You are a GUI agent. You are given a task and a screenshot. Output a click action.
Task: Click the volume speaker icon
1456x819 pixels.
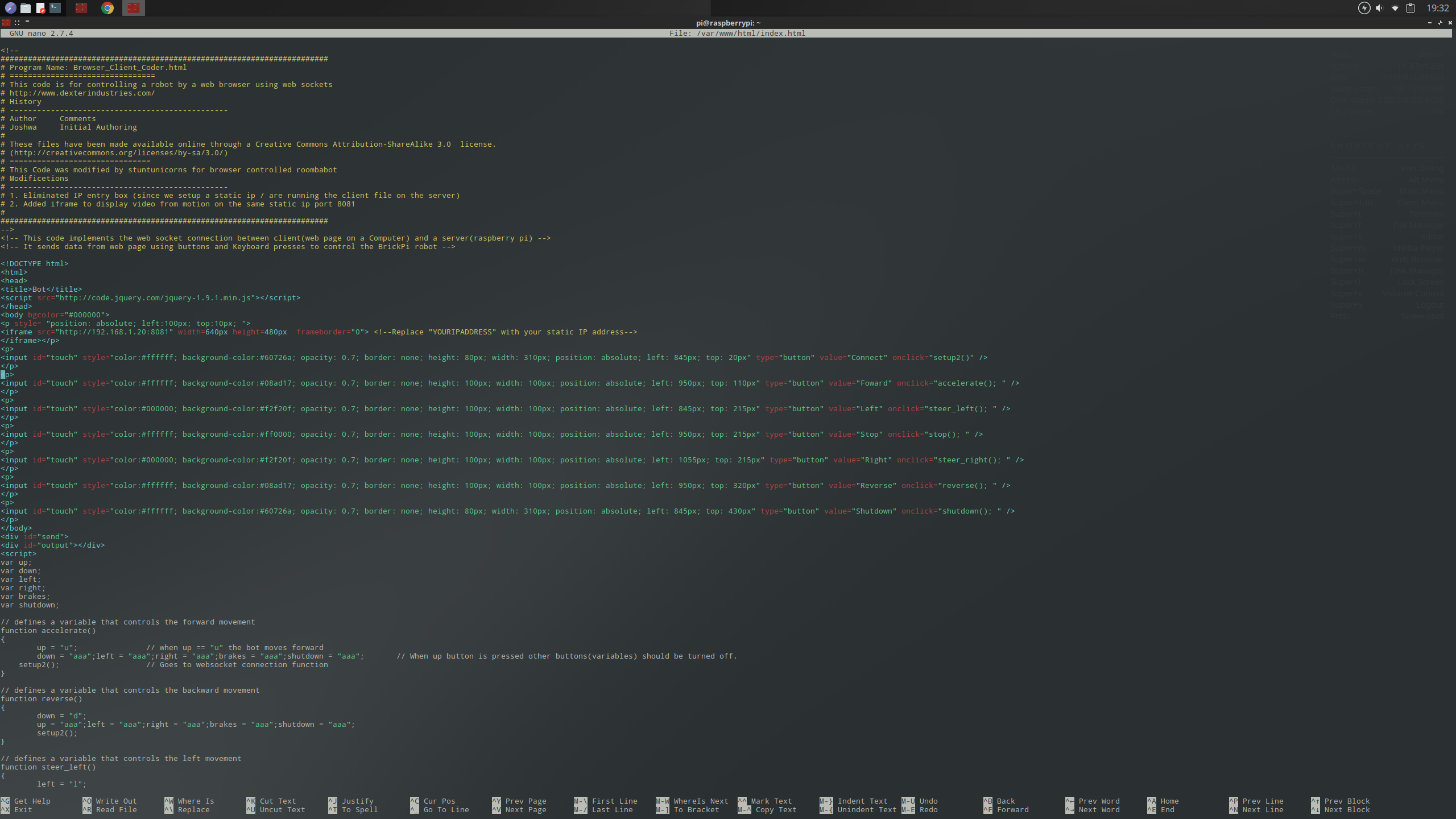(1379, 8)
